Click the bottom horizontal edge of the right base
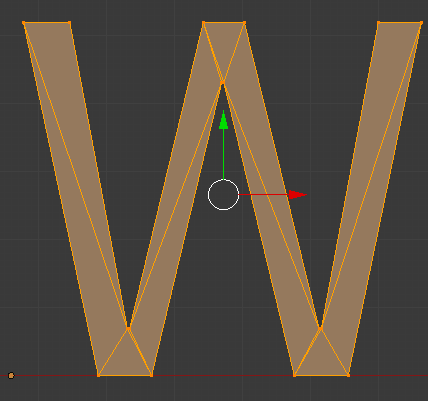The image size is (428, 401). click(321, 376)
